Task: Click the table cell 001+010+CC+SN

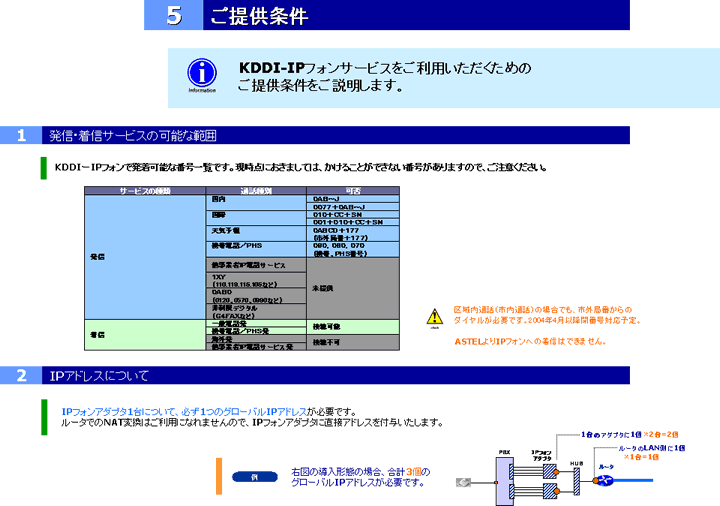Action: pos(353,222)
